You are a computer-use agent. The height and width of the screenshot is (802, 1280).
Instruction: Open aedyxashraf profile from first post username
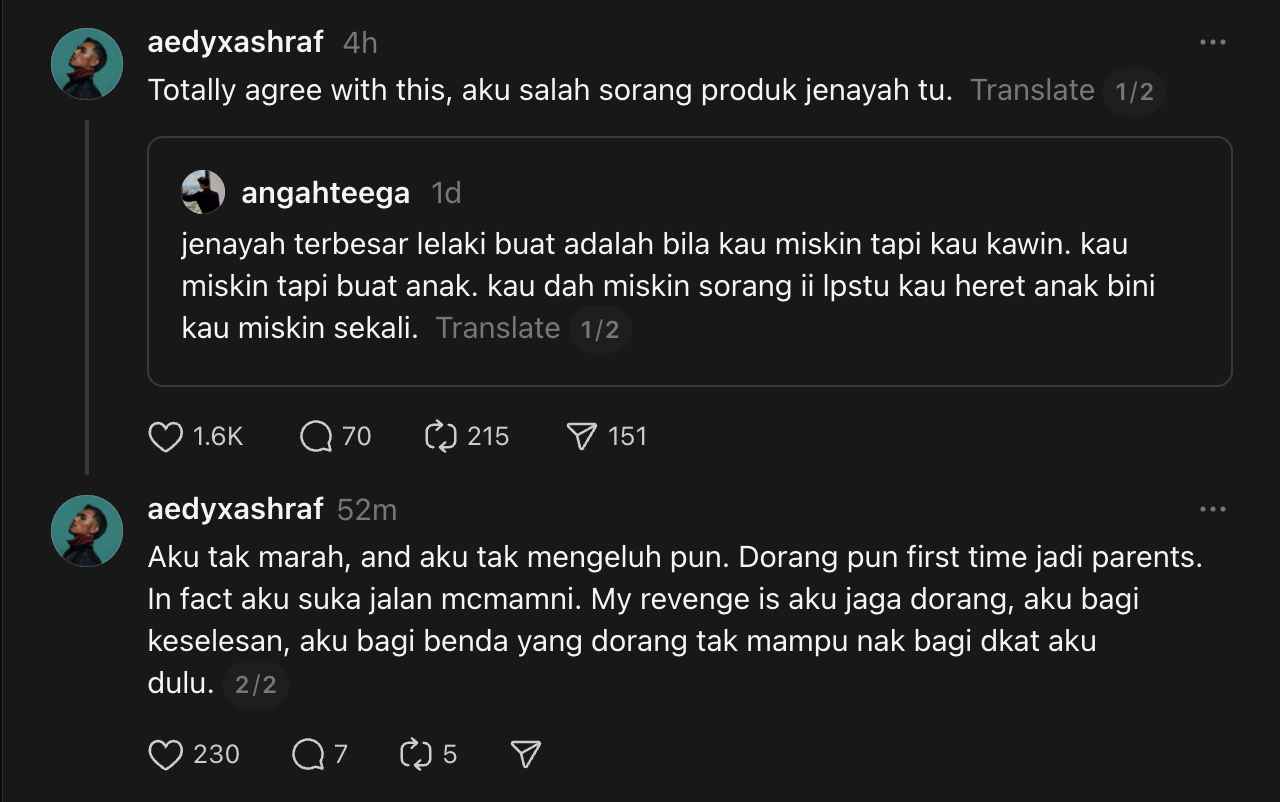click(235, 42)
